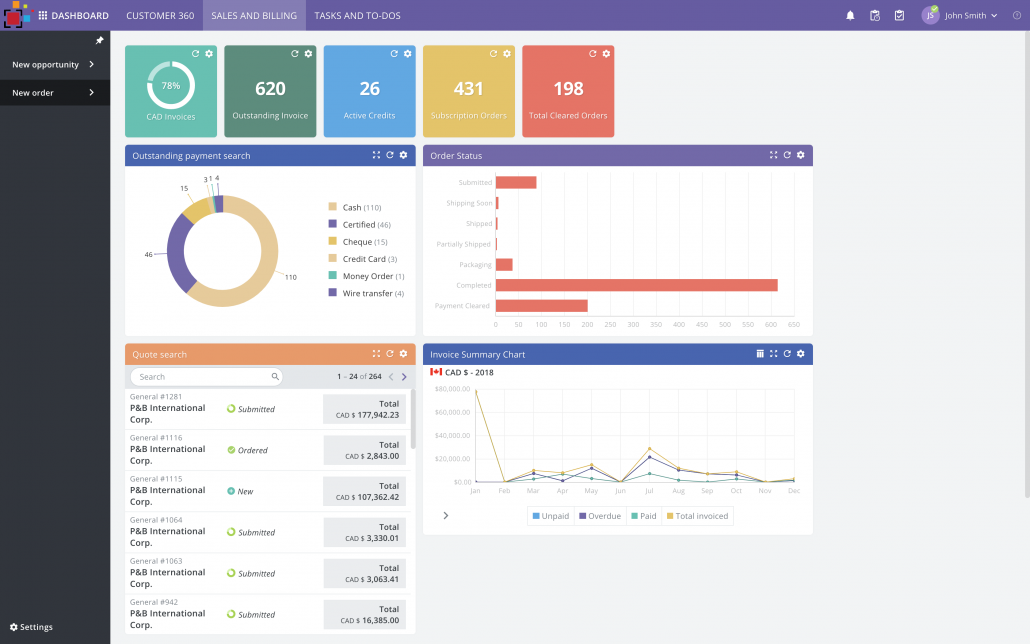The height and width of the screenshot is (644, 1030).
Task: Open table view in Invoice Summary Chart
Action: [x=760, y=354]
